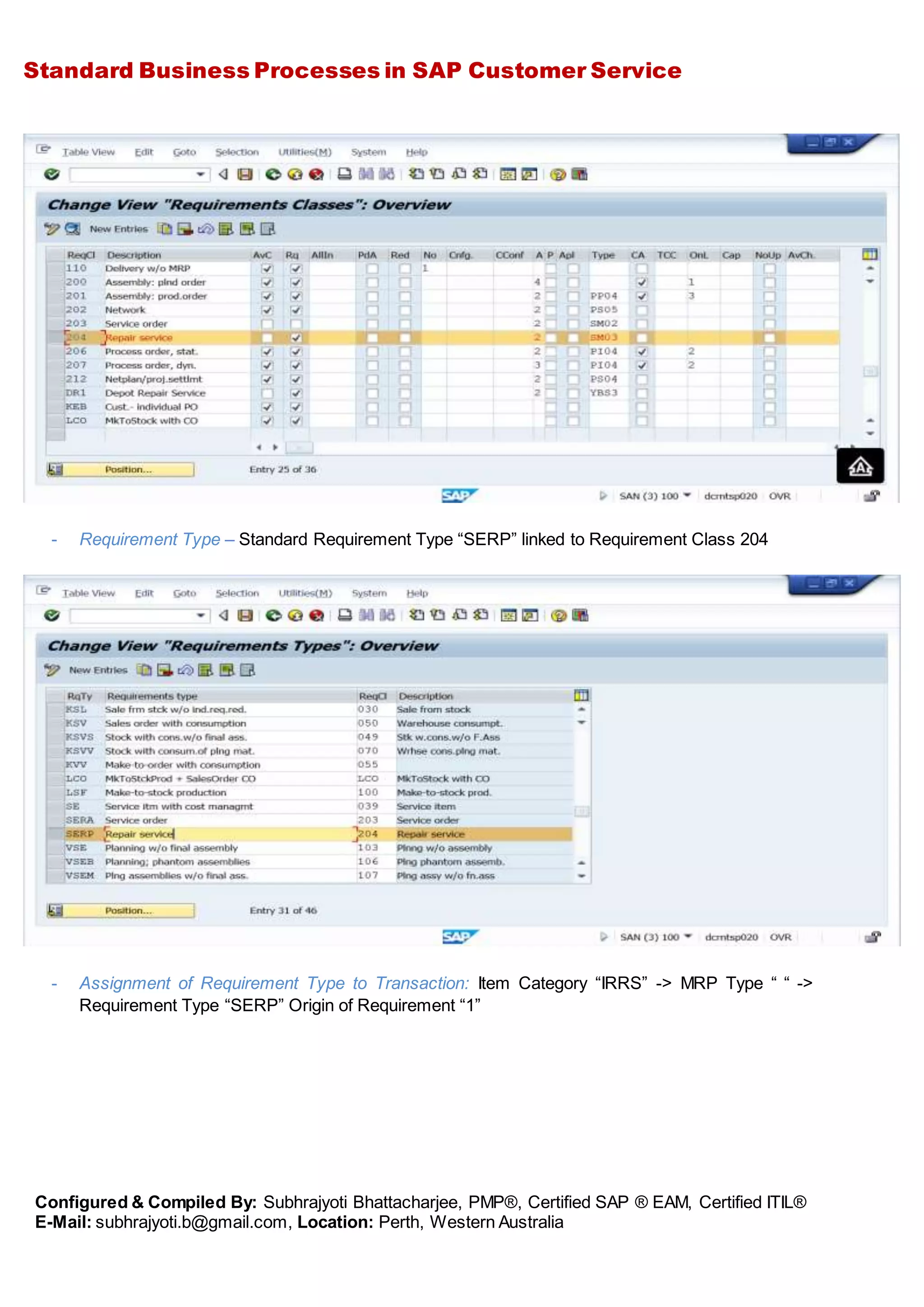Toggle NoUp checkbox for 207 Process order, dyn.
924x1307 pixels.
click(x=769, y=366)
